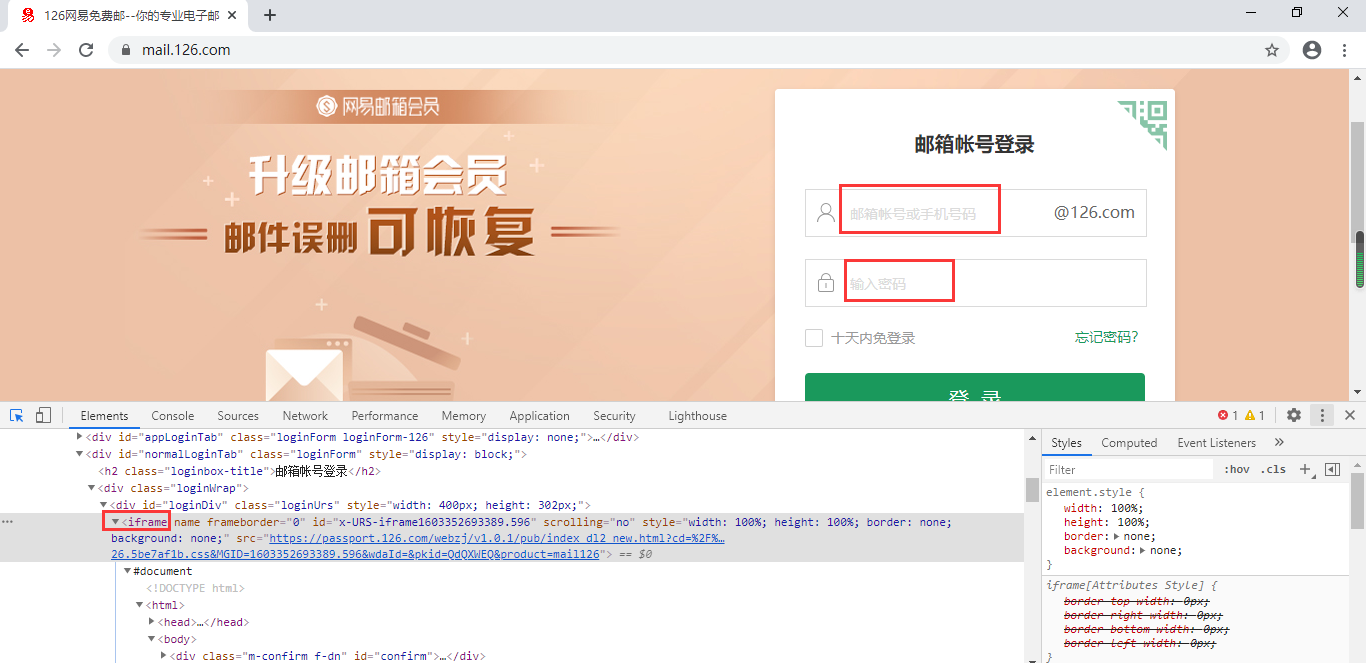
Task: Collapse the normalLoginTab div node
Action: (80, 454)
